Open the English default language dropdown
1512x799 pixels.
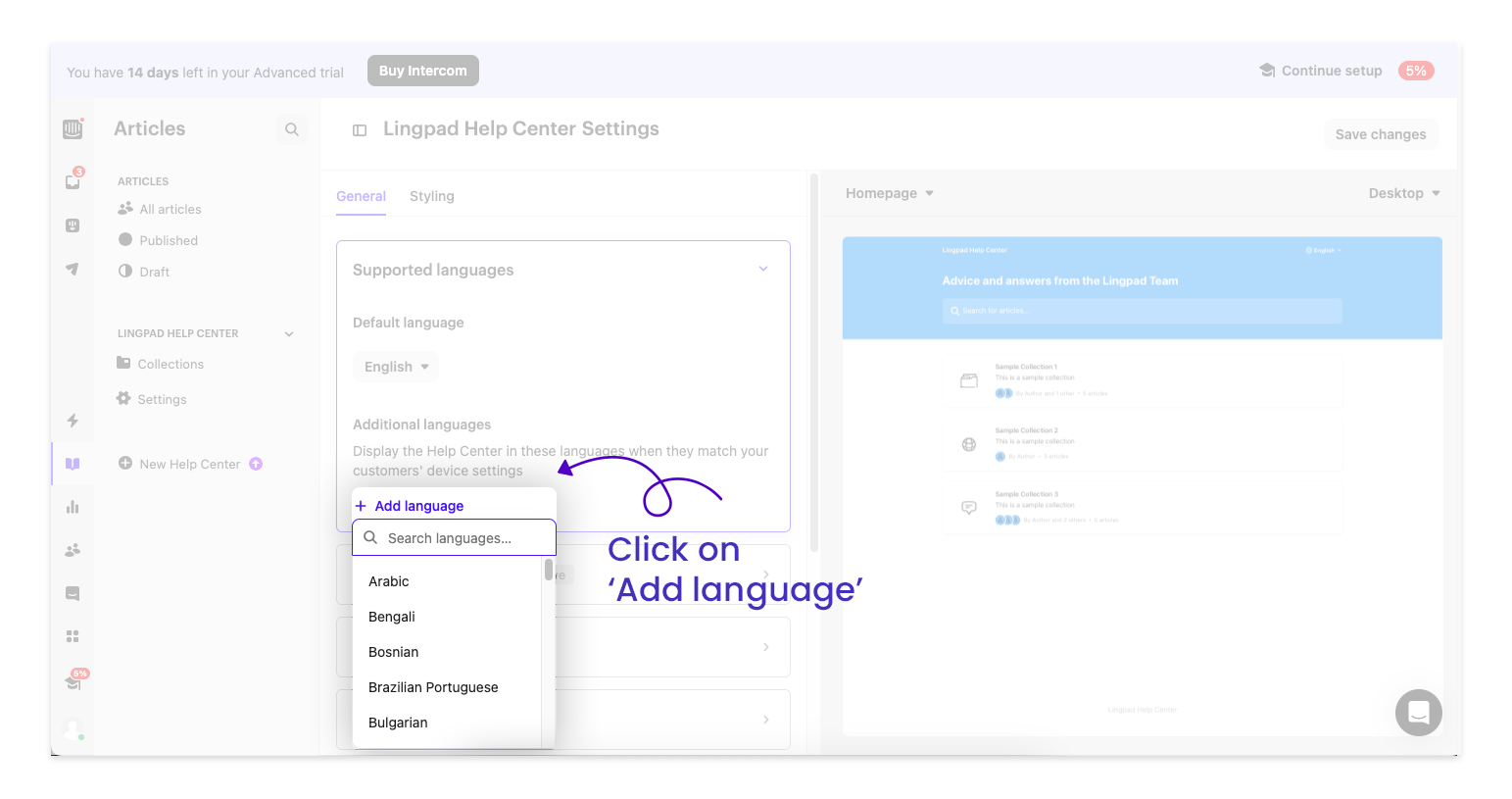396,367
